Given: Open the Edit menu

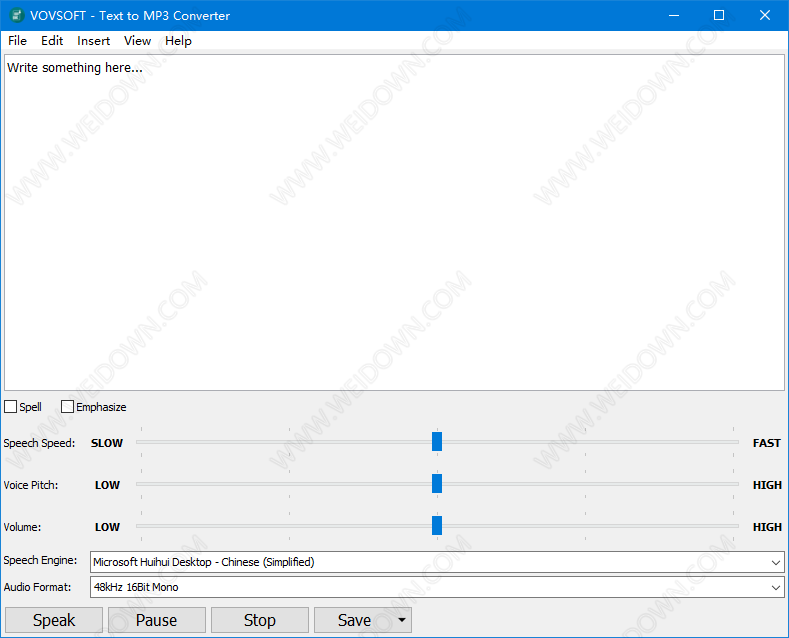Looking at the screenshot, I should pyautogui.click(x=52, y=41).
